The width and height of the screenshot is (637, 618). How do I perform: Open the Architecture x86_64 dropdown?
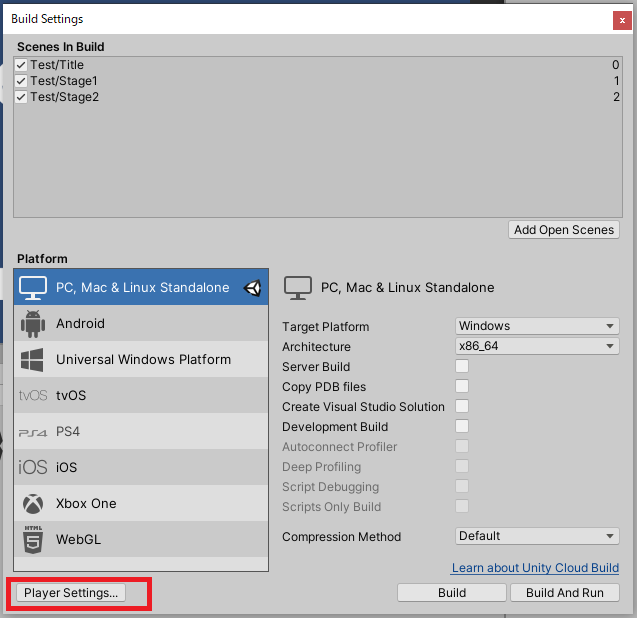pyautogui.click(x=537, y=346)
